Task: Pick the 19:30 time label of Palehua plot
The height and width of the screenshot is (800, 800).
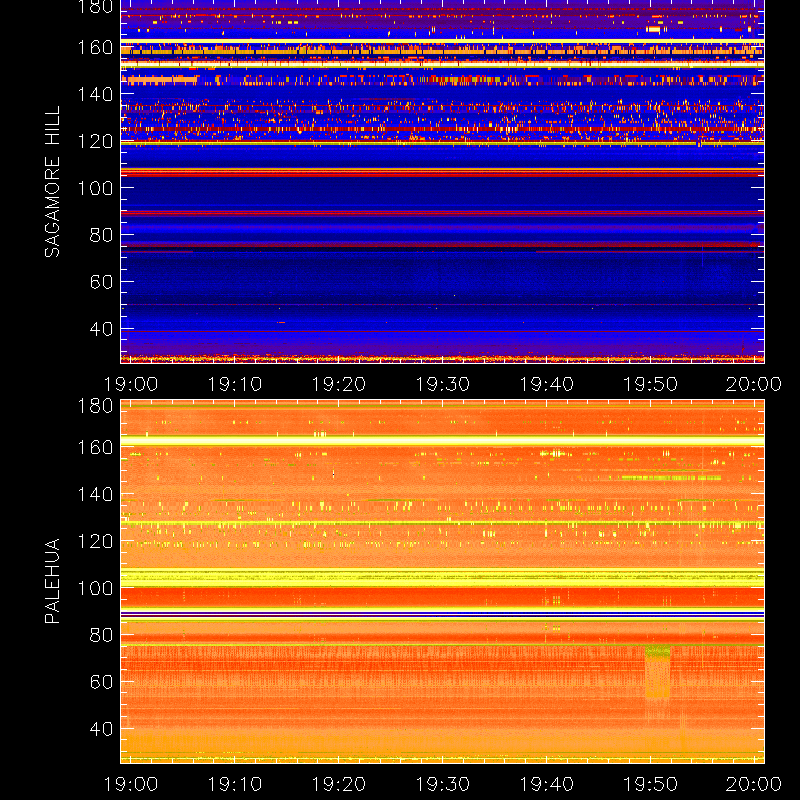Action: (443, 784)
